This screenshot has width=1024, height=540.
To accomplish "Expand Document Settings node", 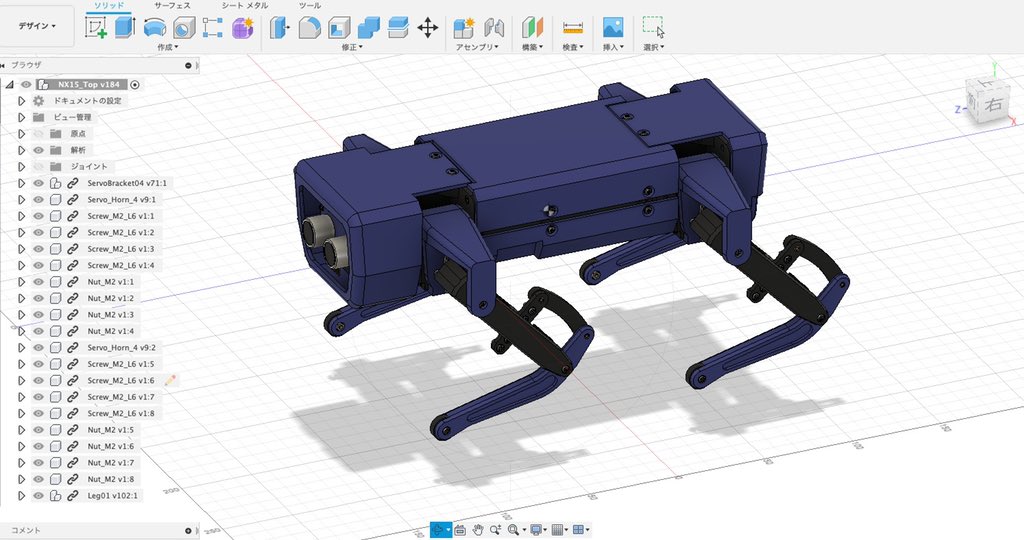I will (22, 101).
